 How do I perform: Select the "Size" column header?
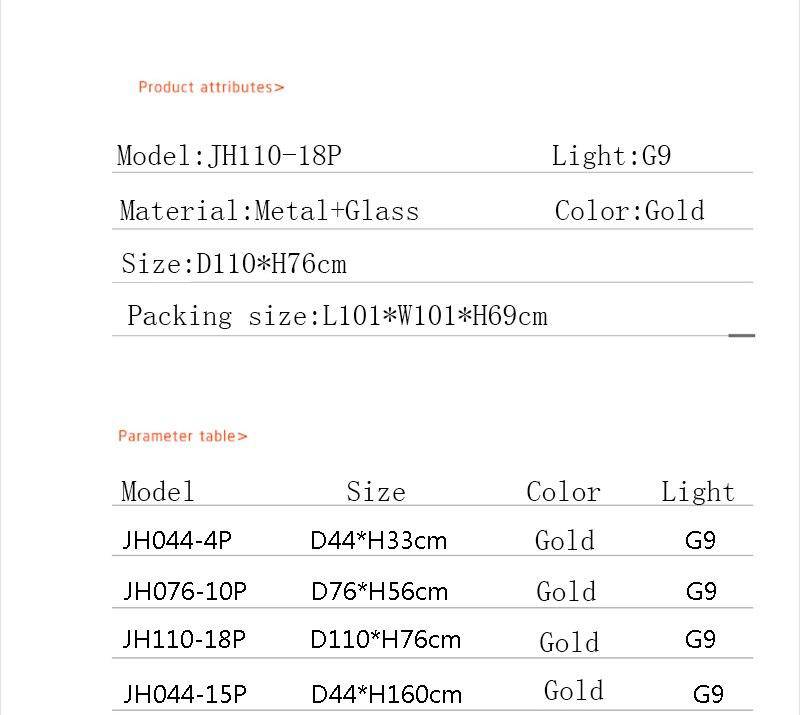click(376, 492)
